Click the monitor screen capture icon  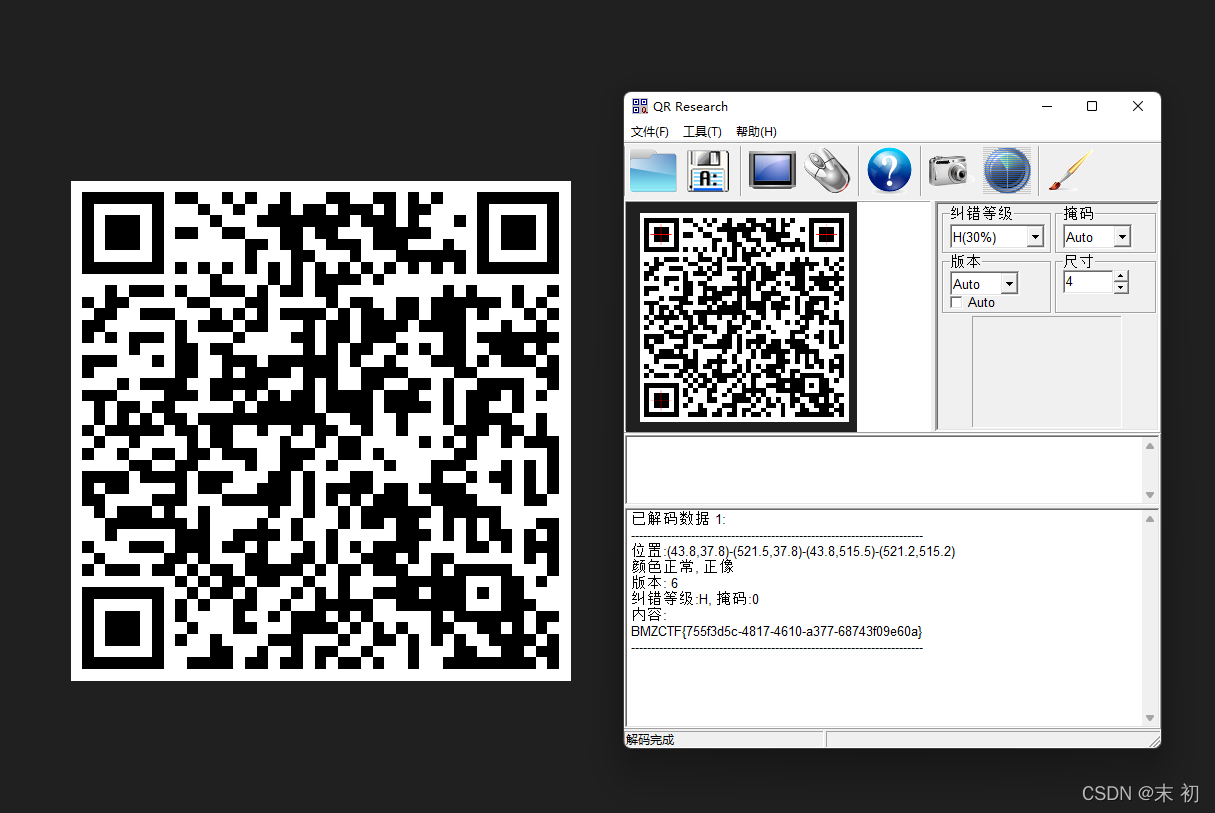(x=772, y=171)
